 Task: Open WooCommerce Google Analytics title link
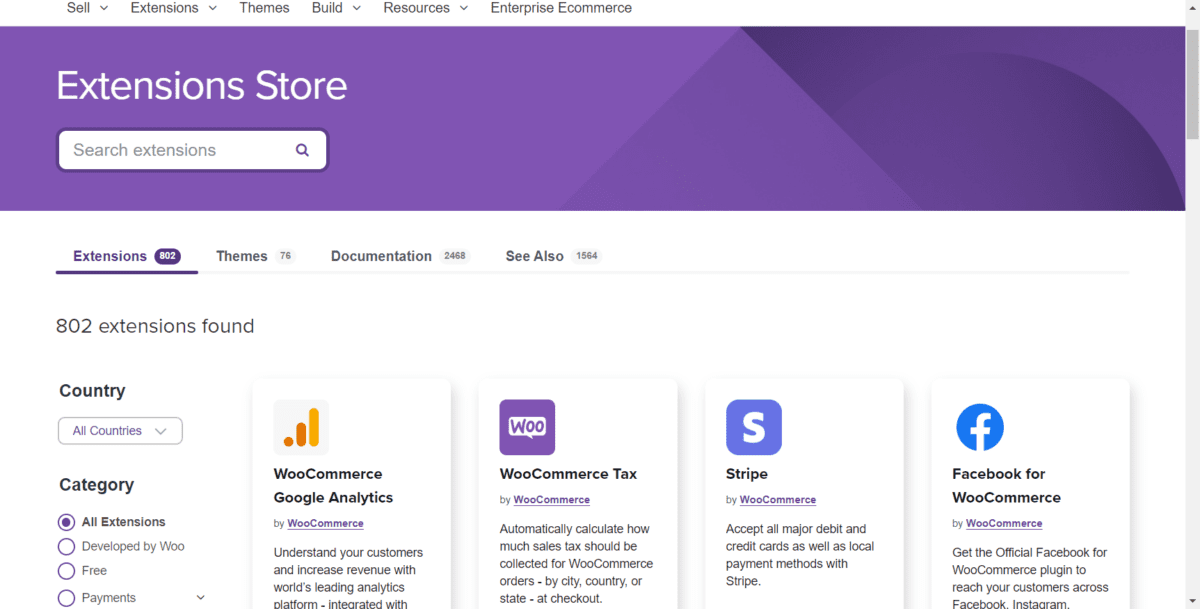[333, 486]
